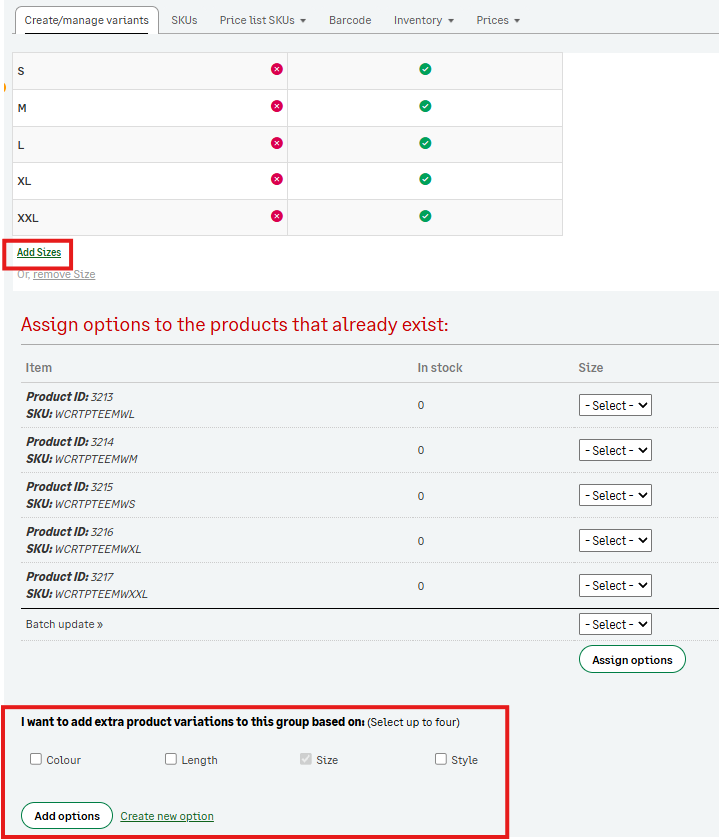Open the Create new option link
719x840 pixels.
(167, 816)
